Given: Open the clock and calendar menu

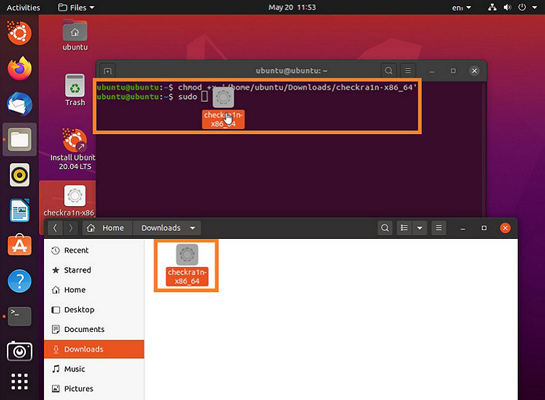Looking at the screenshot, I should click(292, 7).
